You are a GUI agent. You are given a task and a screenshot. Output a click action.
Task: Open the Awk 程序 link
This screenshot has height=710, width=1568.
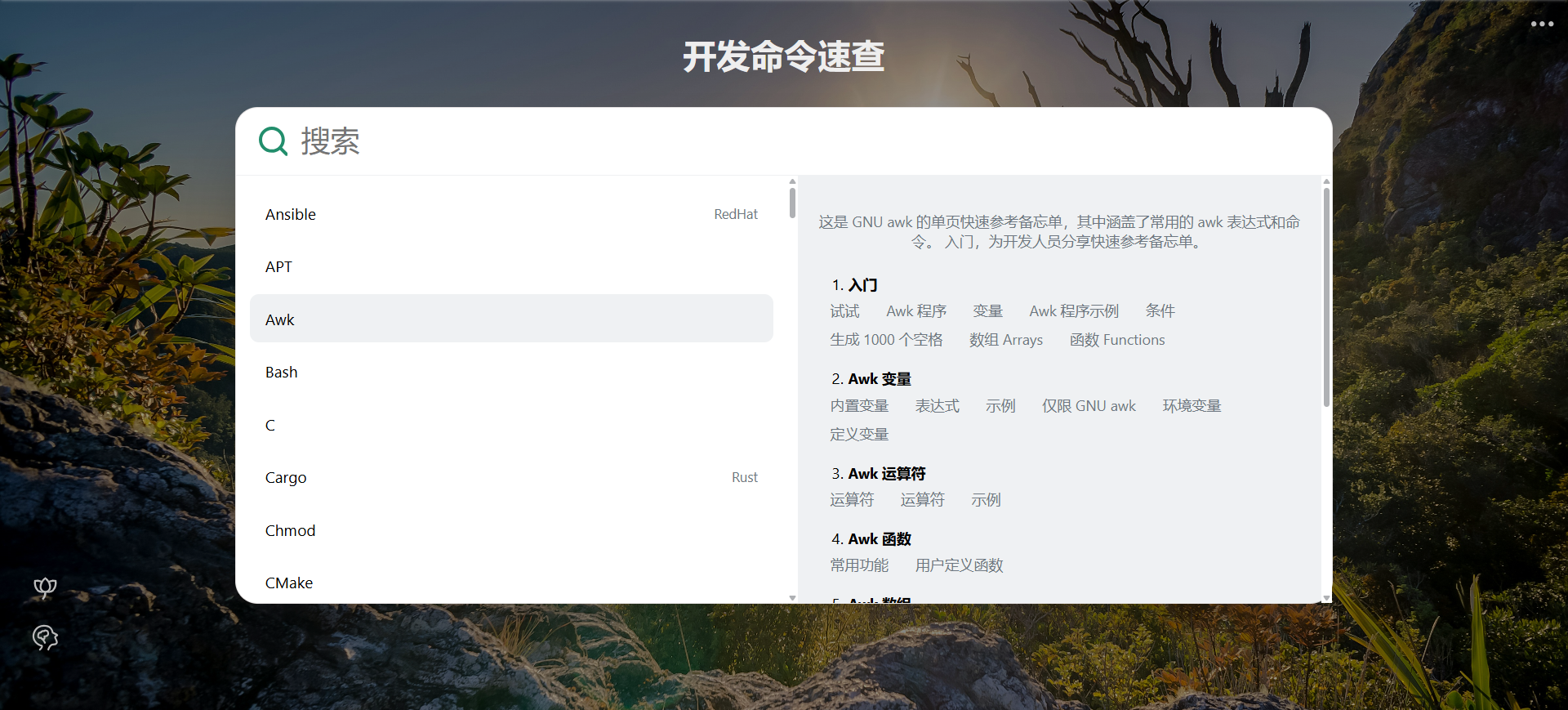916,311
